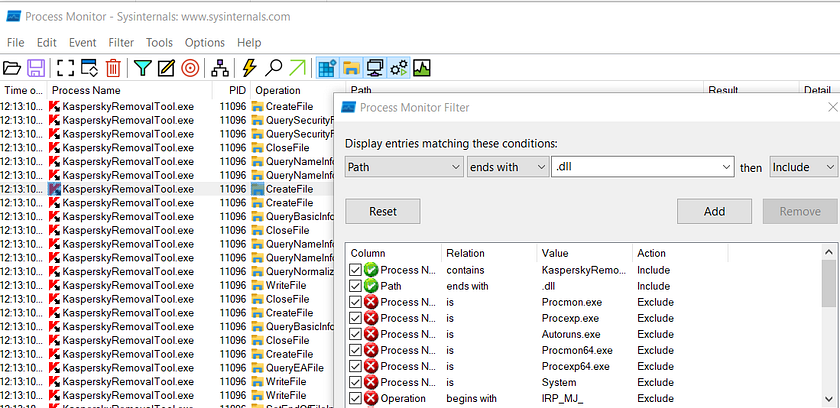This screenshot has width=840, height=408.
Task: Open the Event menu
Action: [x=82, y=42]
